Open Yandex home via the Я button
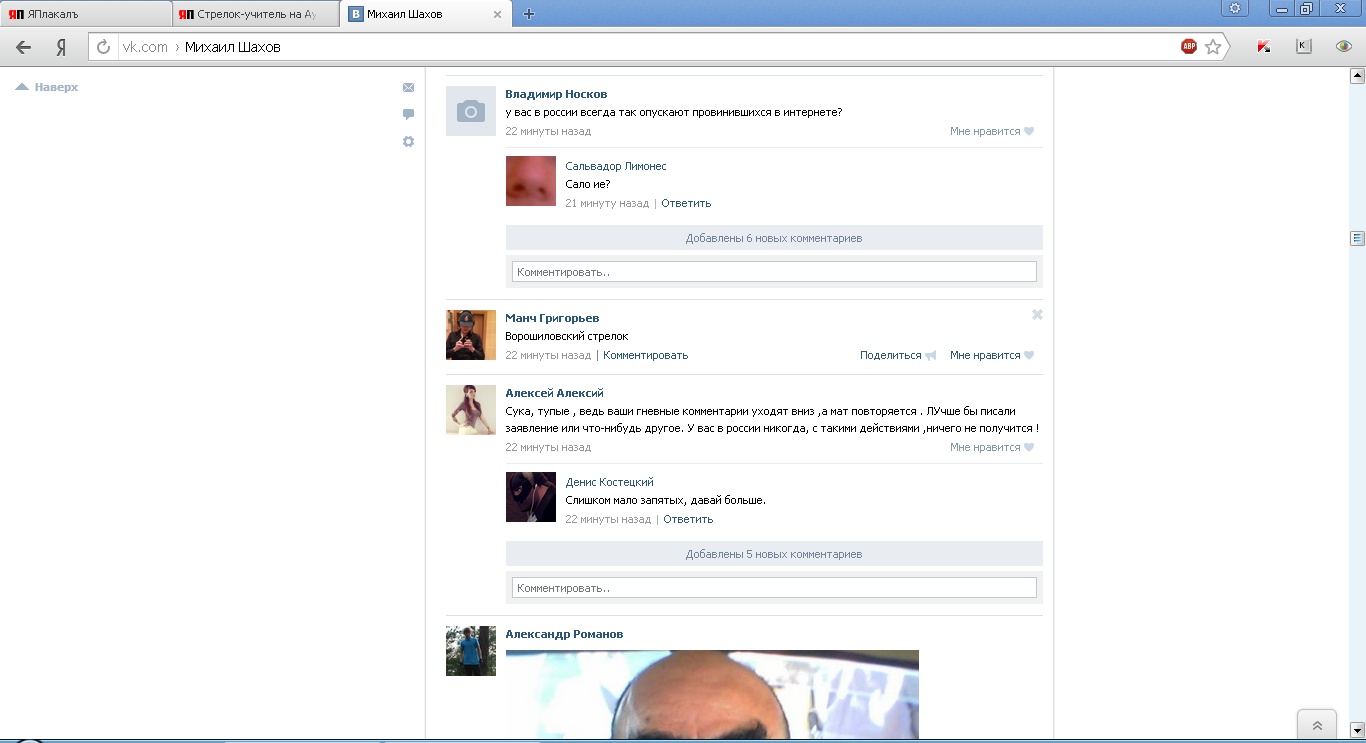 (61, 47)
